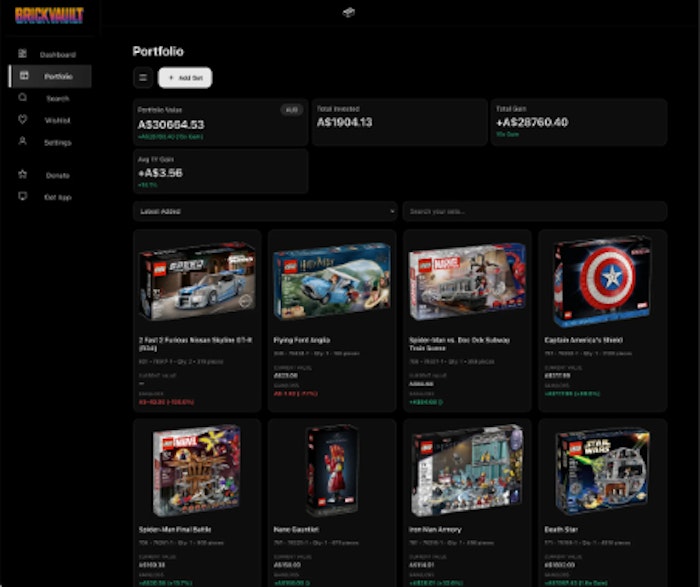700x587 pixels.
Task: Click the Portfolio Value amount A$30664.53
Action: tap(171, 125)
